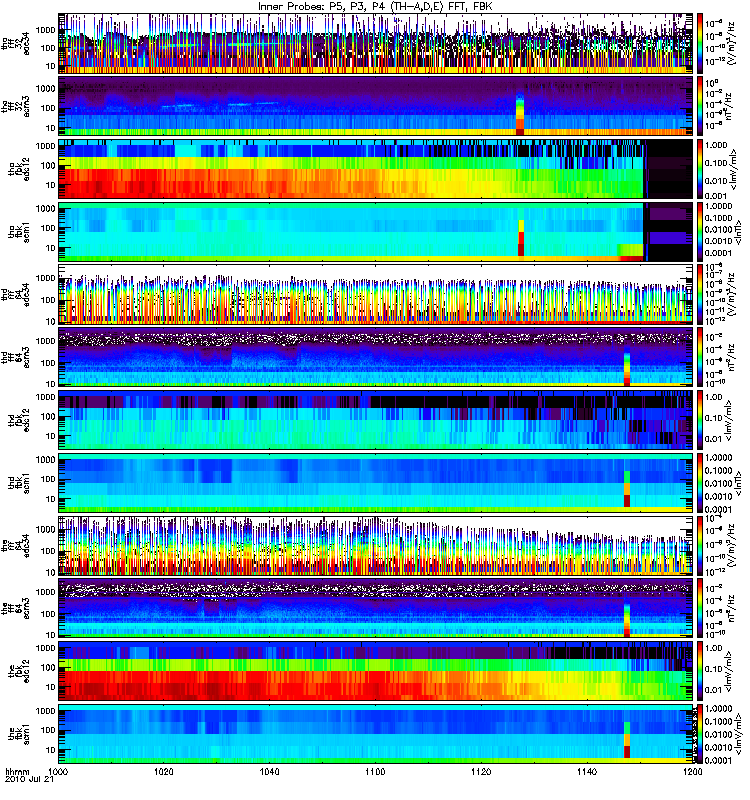Viewport: 750px width, 800px height.
Task: Click the 1120 time-axis tick label
Action: point(481,771)
